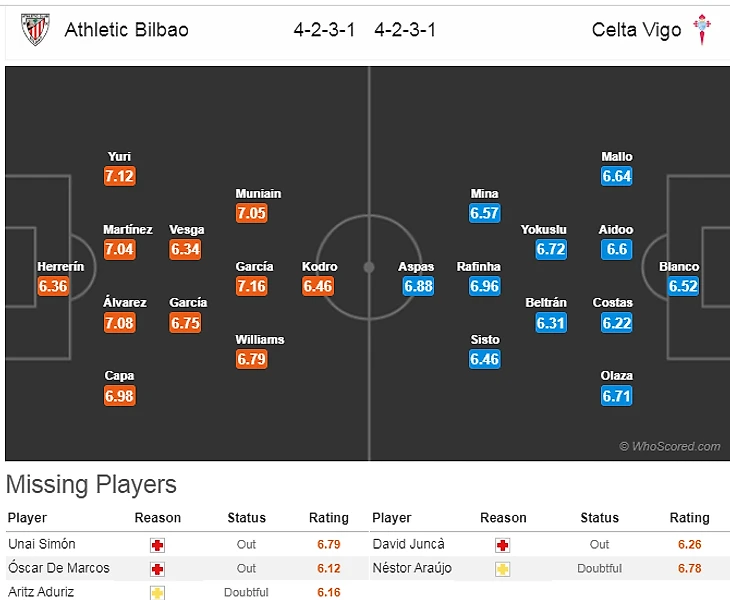This screenshot has height=600, width=730.
Task: Select the Celta Vigo team name
Action: 636,30
